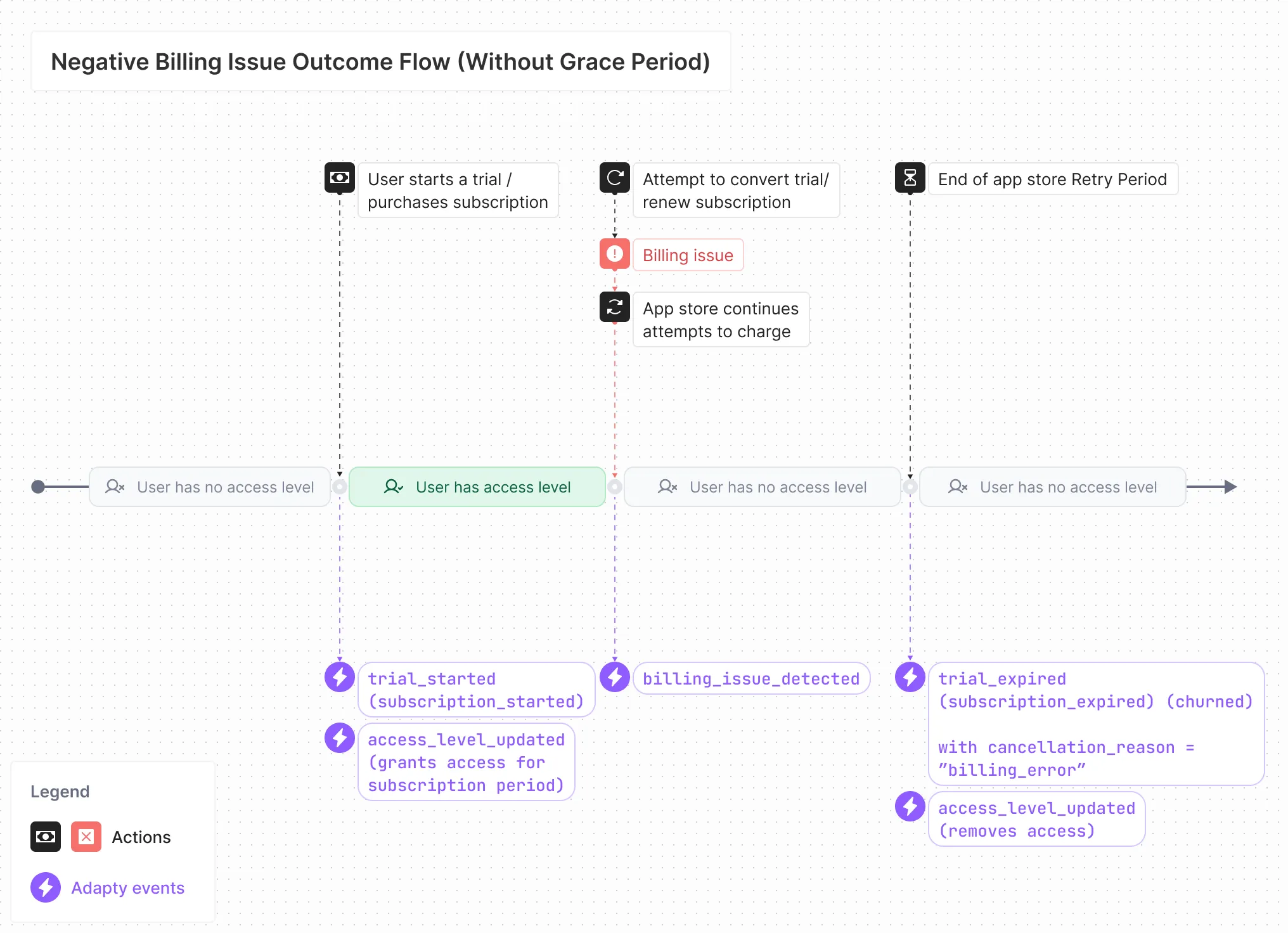
Task: Click the timeline start dot on the left
Action: coord(38,487)
